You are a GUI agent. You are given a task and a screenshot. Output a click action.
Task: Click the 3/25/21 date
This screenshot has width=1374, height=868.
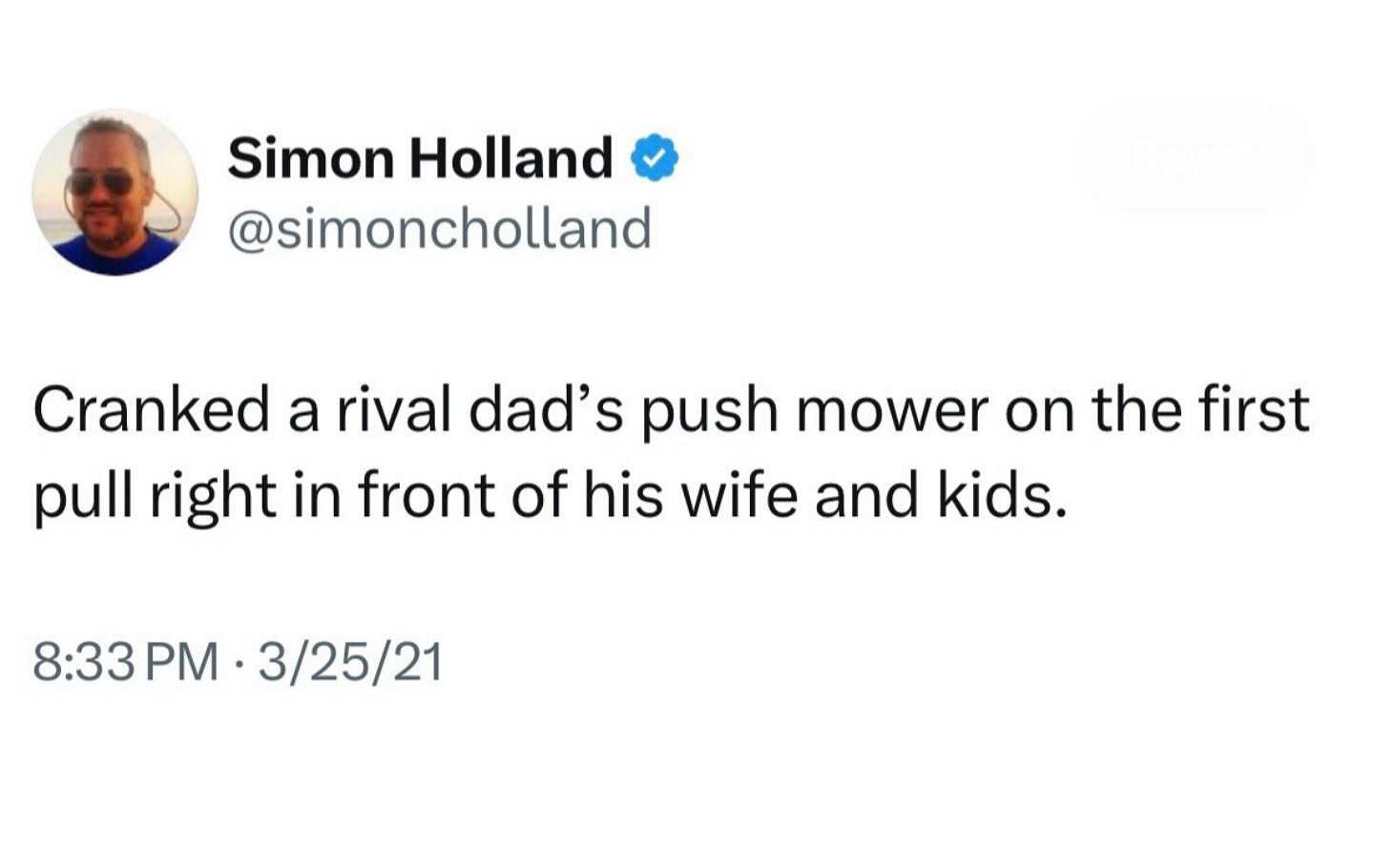tap(350, 661)
